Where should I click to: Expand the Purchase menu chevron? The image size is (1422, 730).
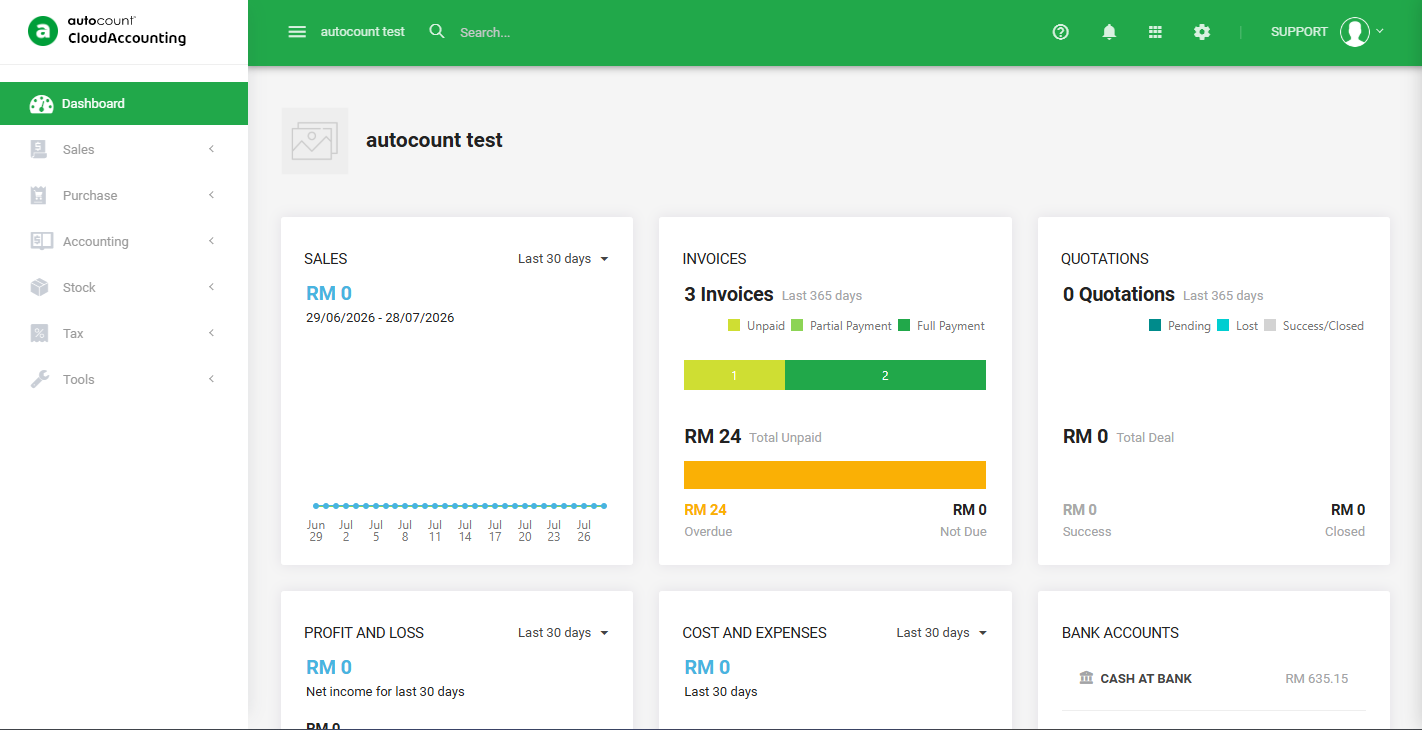pyautogui.click(x=211, y=195)
